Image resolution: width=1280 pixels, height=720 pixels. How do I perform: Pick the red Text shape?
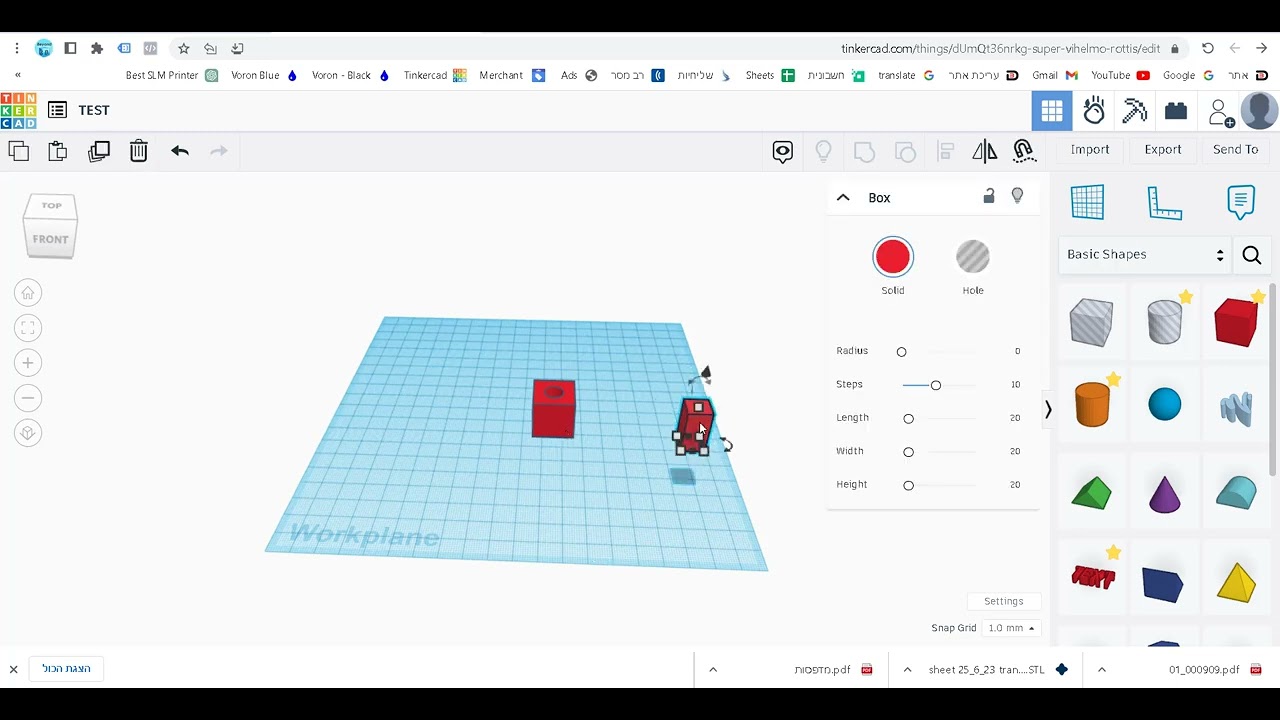1093,577
